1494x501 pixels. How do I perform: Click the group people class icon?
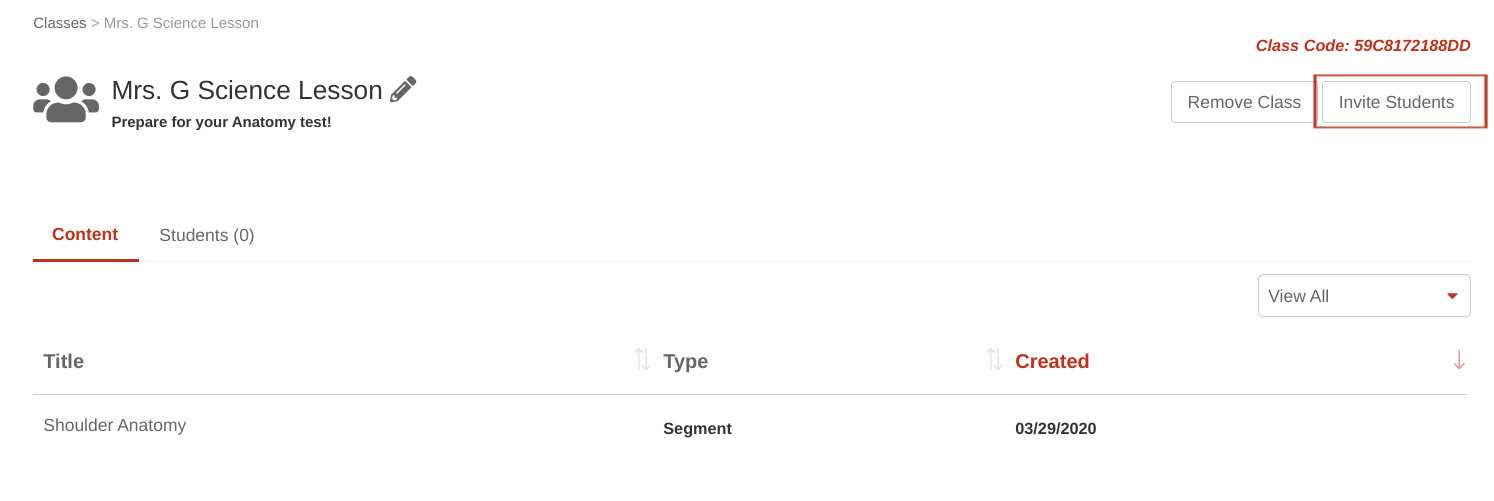coord(66,99)
